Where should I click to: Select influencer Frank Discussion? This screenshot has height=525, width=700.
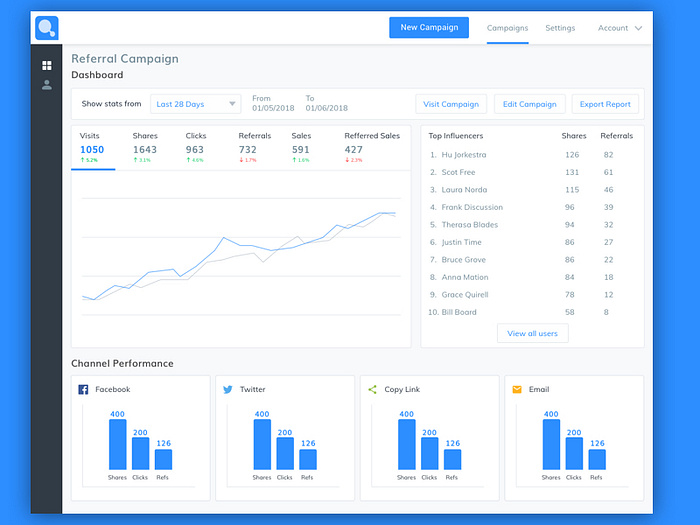[472, 207]
